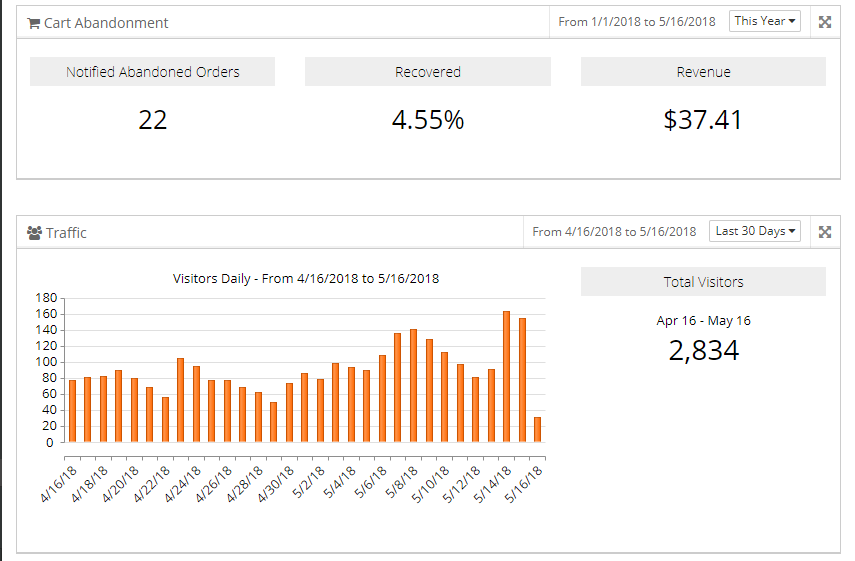This screenshot has width=855, height=561.
Task: Open the This Year date range dropdown
Action: click(765, 21)
